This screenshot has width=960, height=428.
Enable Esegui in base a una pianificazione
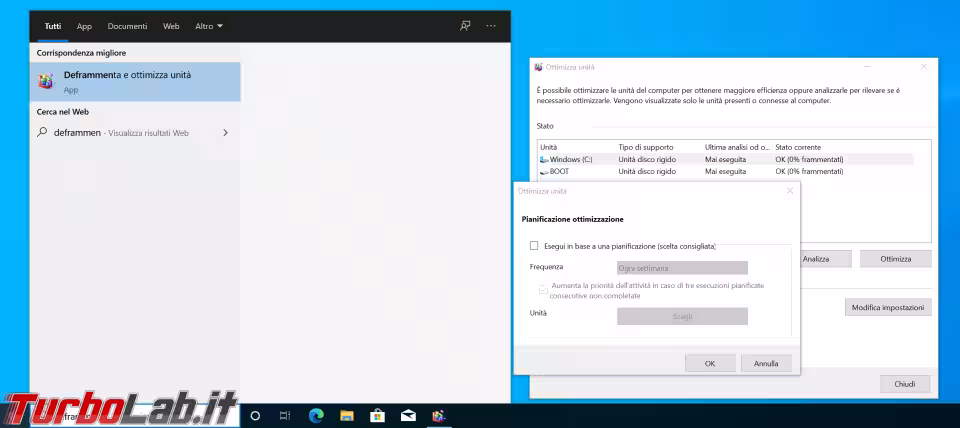(534, 245)
